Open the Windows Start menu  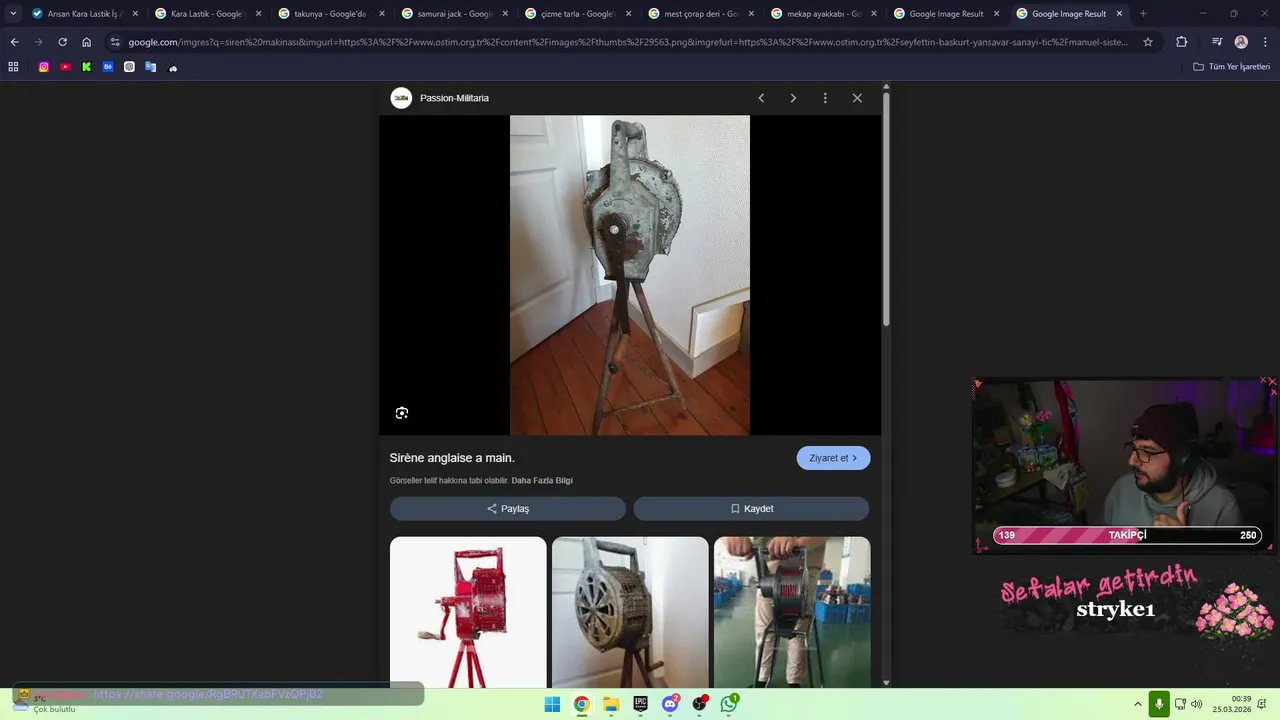coord(552,704)
